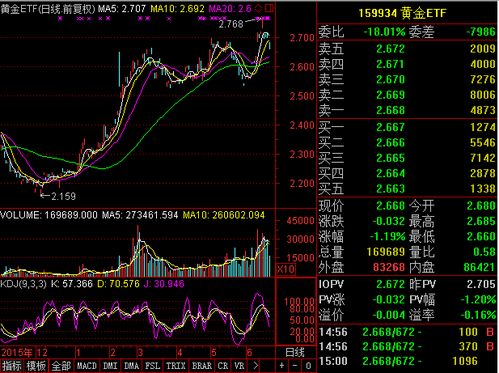Viewport: 499px width, 373px height.
Task: Choose the VR indicator tab
Action: pyautogui.click(x=239, y=366)
